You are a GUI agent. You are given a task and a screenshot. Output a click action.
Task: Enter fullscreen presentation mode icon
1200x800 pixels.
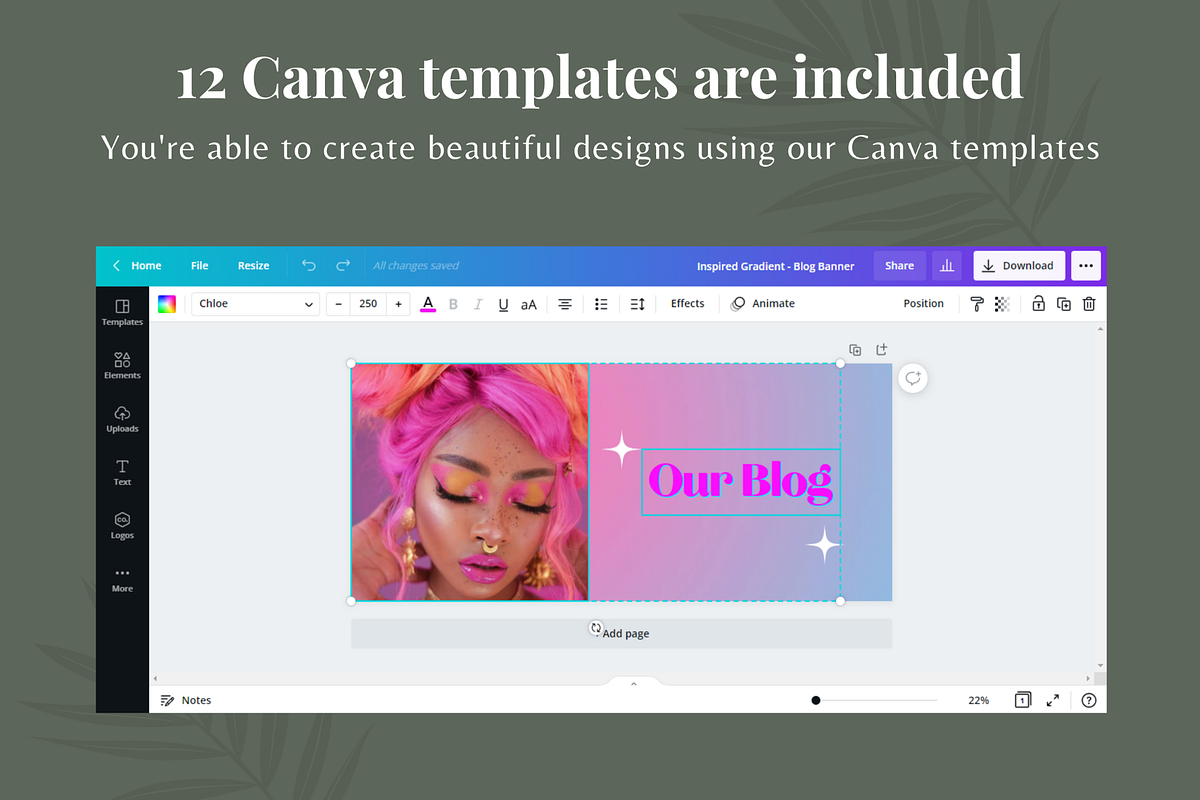(1053, 700)
